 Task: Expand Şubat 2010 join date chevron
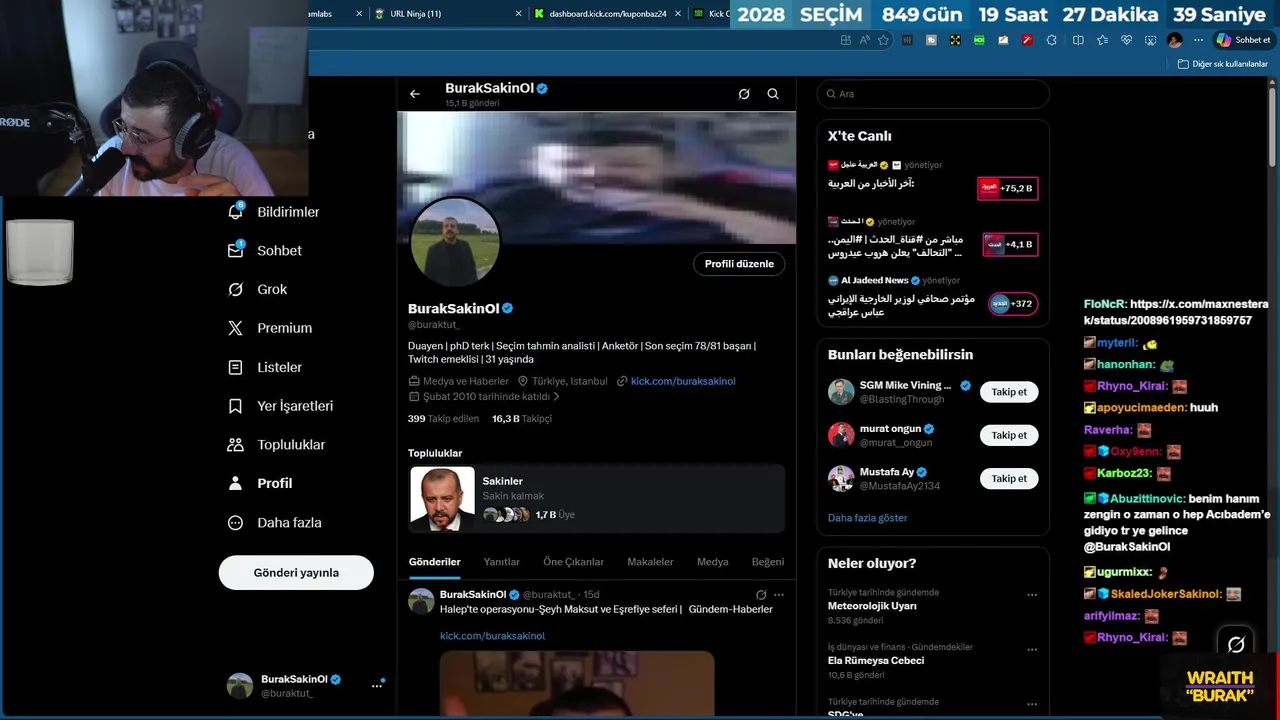(556, 397)
